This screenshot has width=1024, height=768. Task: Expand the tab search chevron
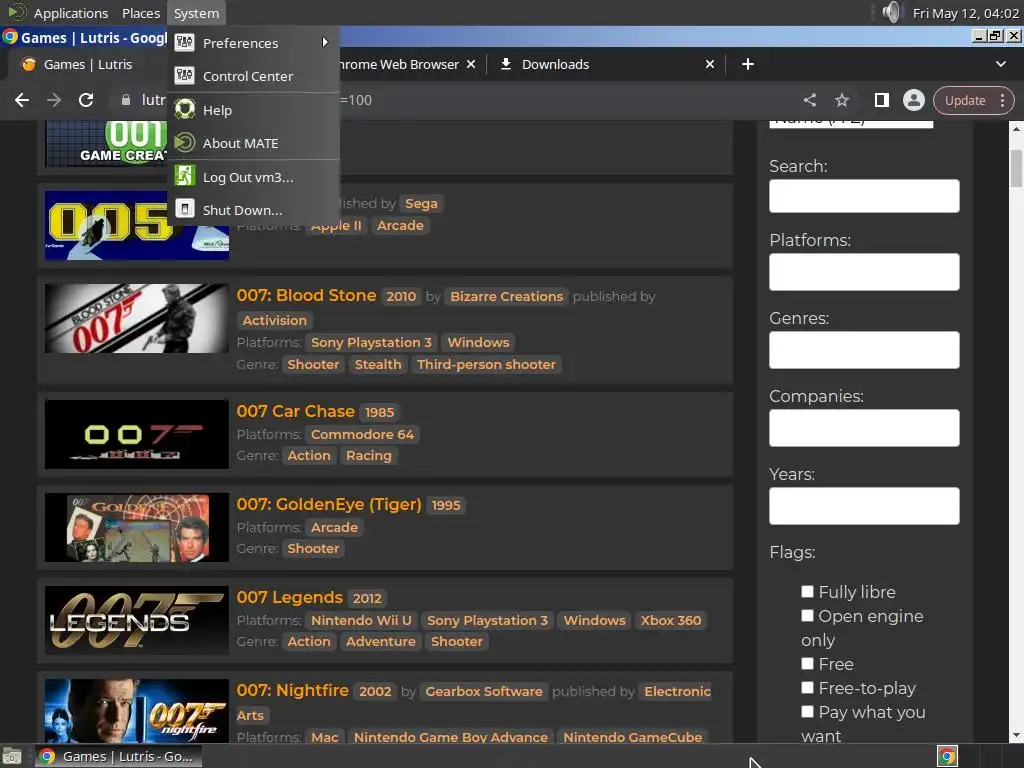click(x=1000, y=64)
